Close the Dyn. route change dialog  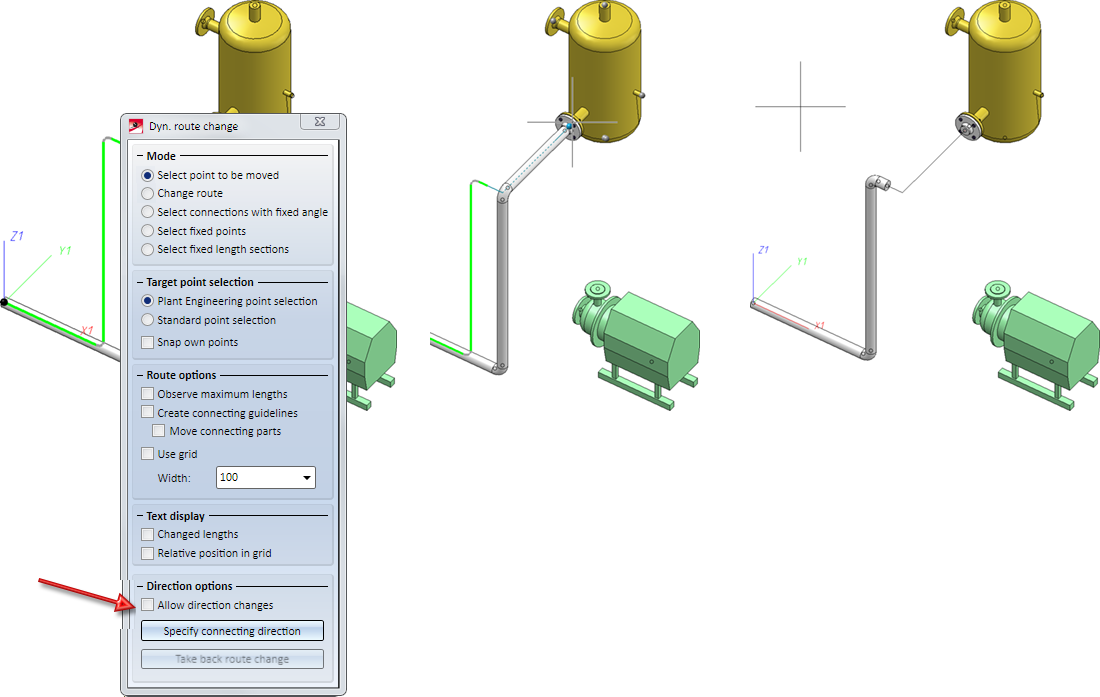[320, 121]
